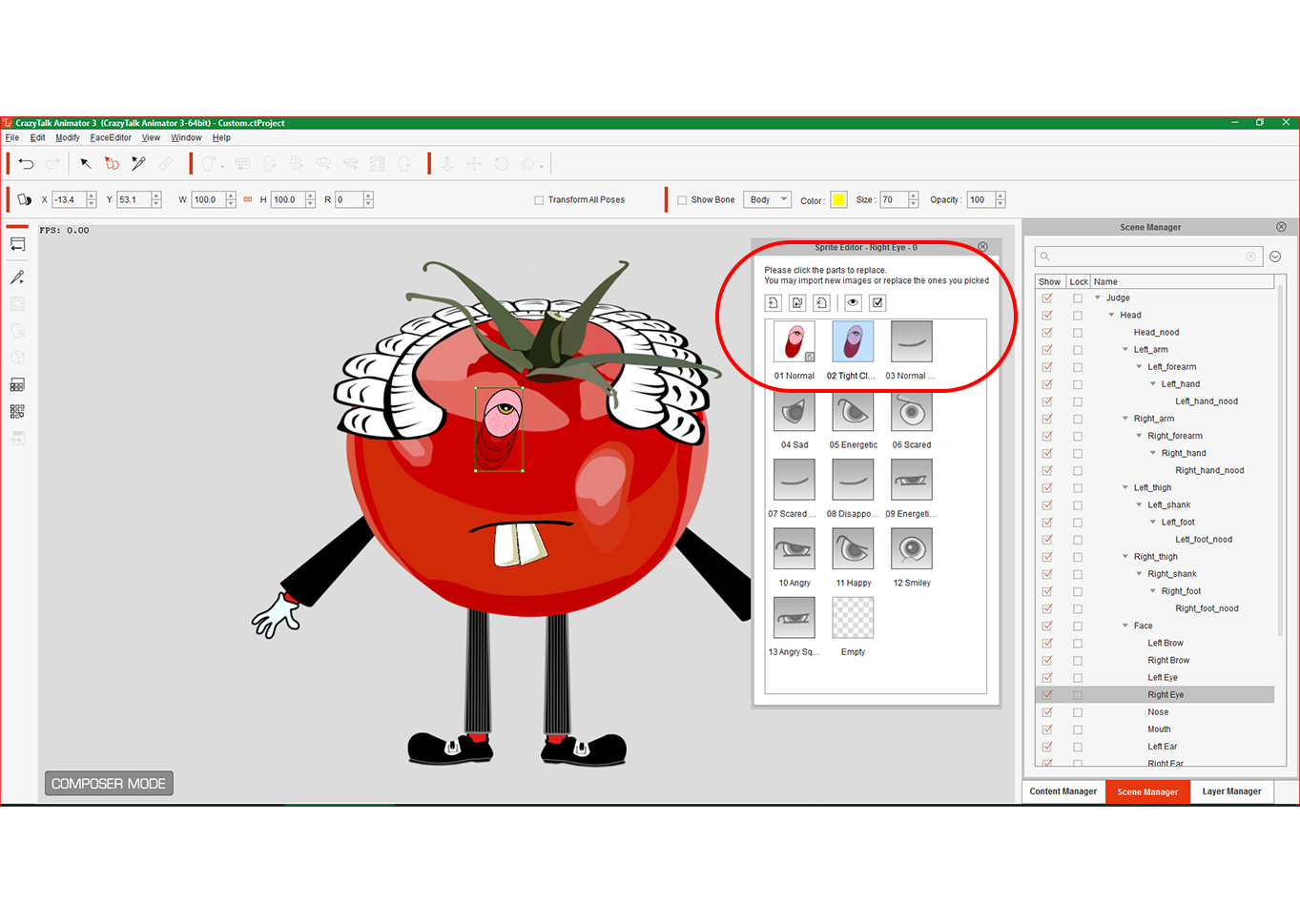Open the Window menu
The width and height of the screenshot is (1300, 924).
tap(186, 137)
